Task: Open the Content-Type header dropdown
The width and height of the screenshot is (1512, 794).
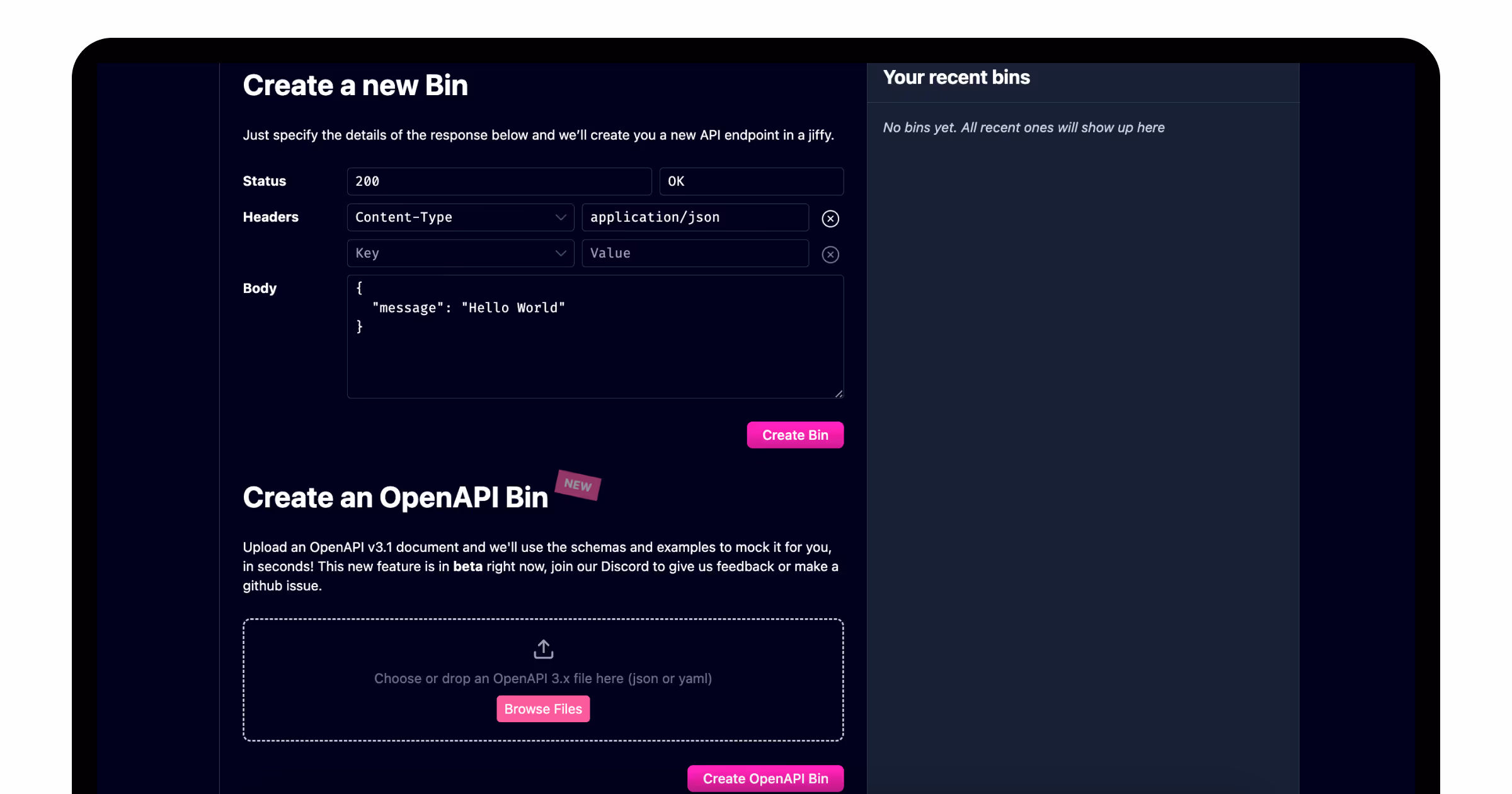Action: click(452, 217)
